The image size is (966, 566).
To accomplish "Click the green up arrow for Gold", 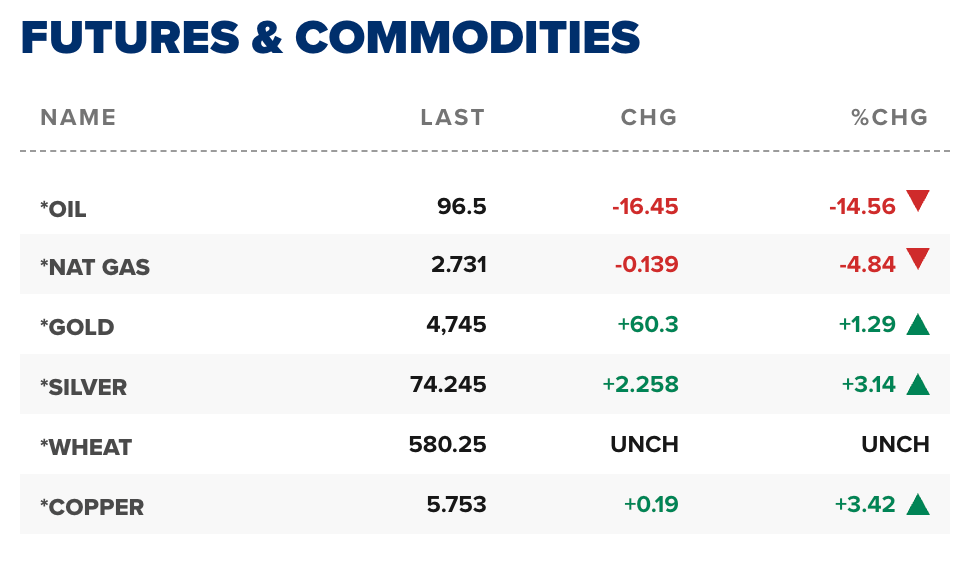I will 918,324.
